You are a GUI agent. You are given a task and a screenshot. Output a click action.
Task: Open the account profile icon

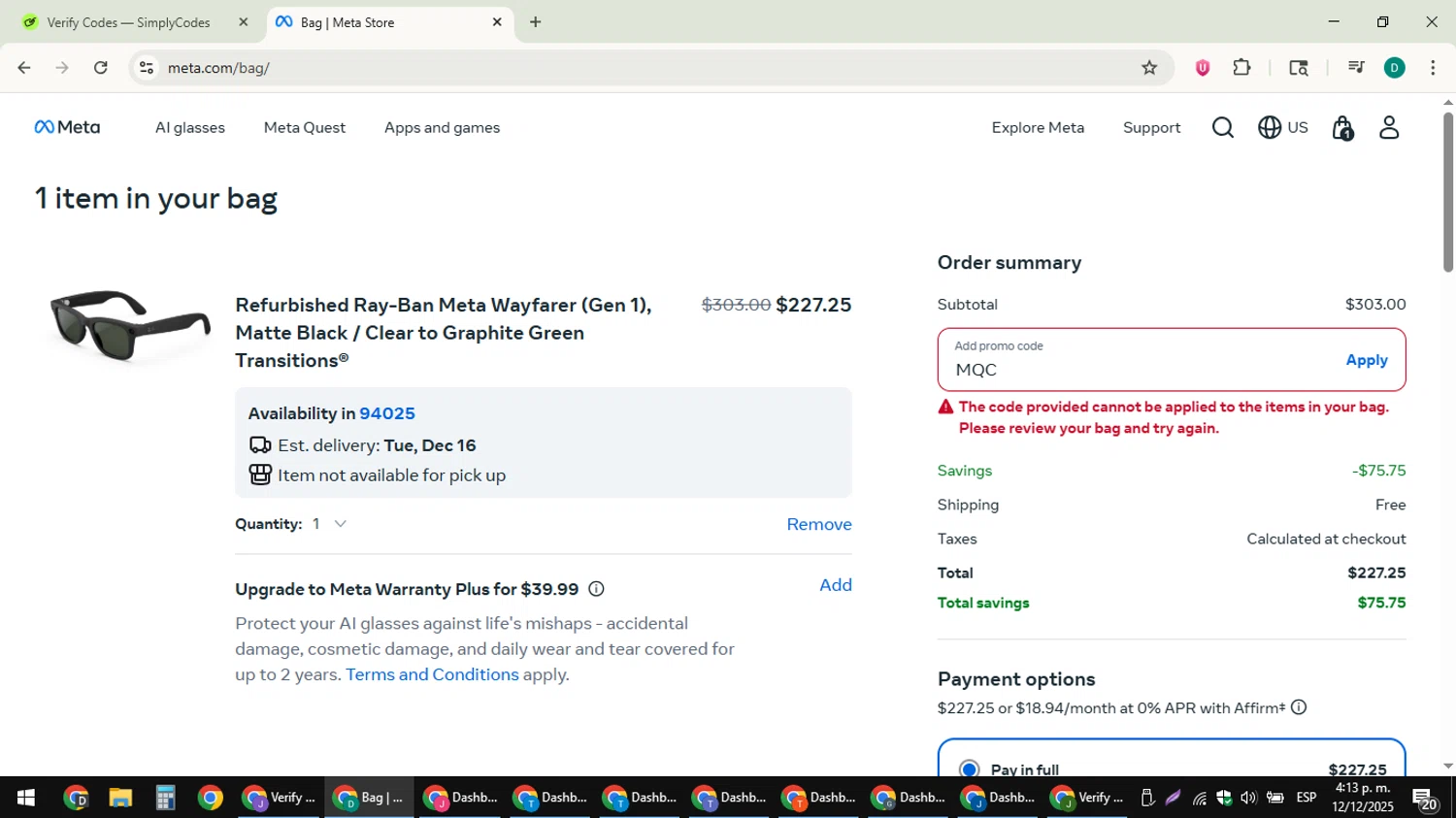point(1389,127)
